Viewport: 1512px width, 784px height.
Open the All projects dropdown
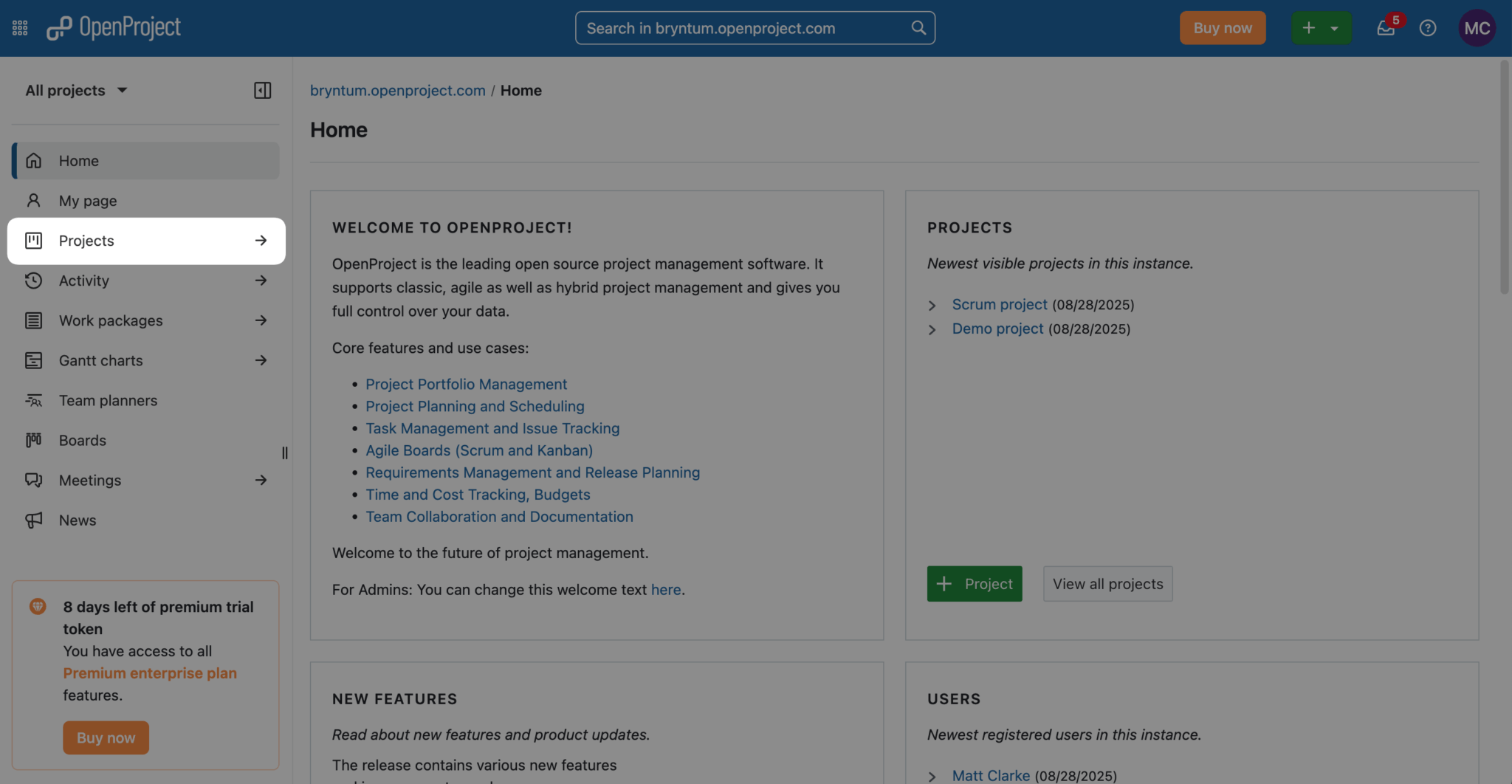[x=76, y=90]
